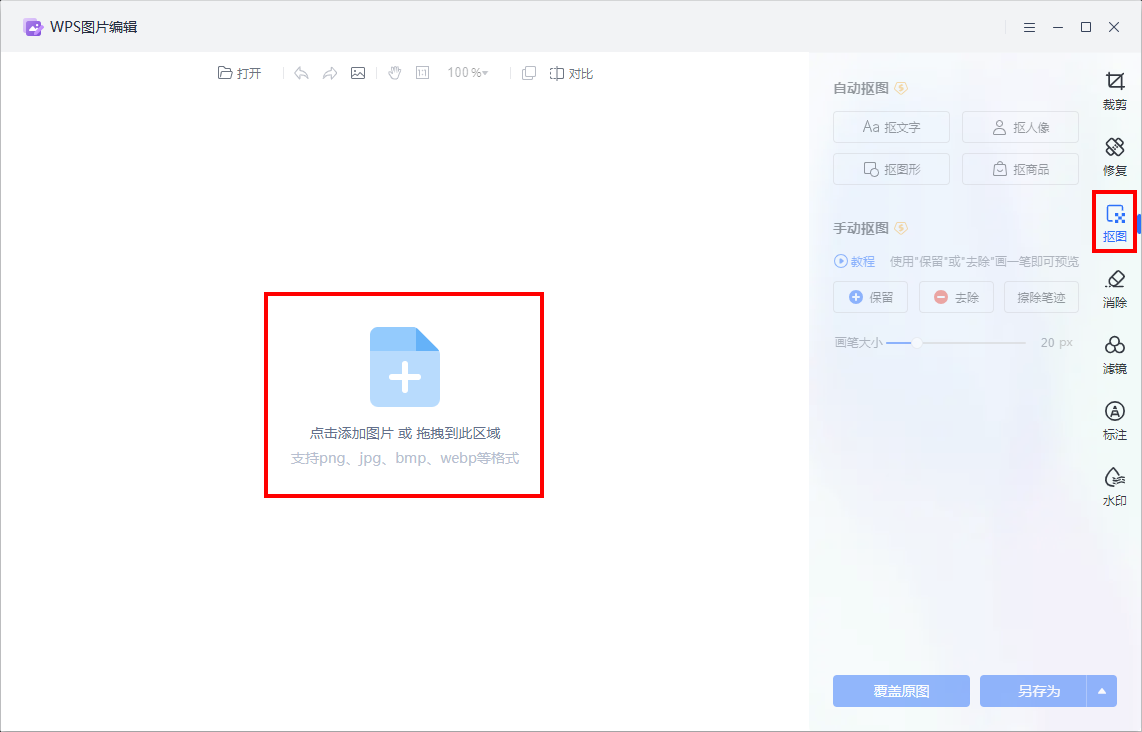Select the 去除 remove brush
The width and height of the screenshot is (1142, 732).
click(956, 297)
